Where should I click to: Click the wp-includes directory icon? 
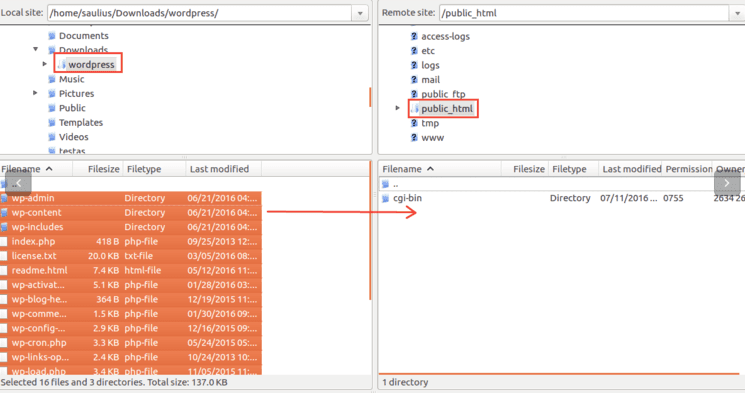click(x=4, y=227)
